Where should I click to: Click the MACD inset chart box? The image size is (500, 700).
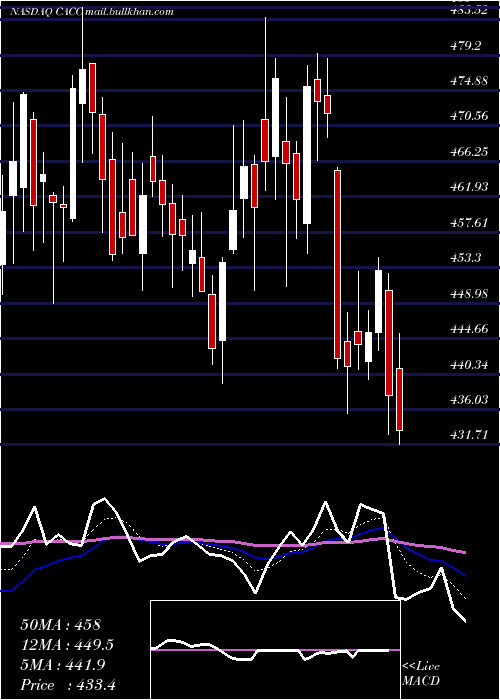[275, 650]
